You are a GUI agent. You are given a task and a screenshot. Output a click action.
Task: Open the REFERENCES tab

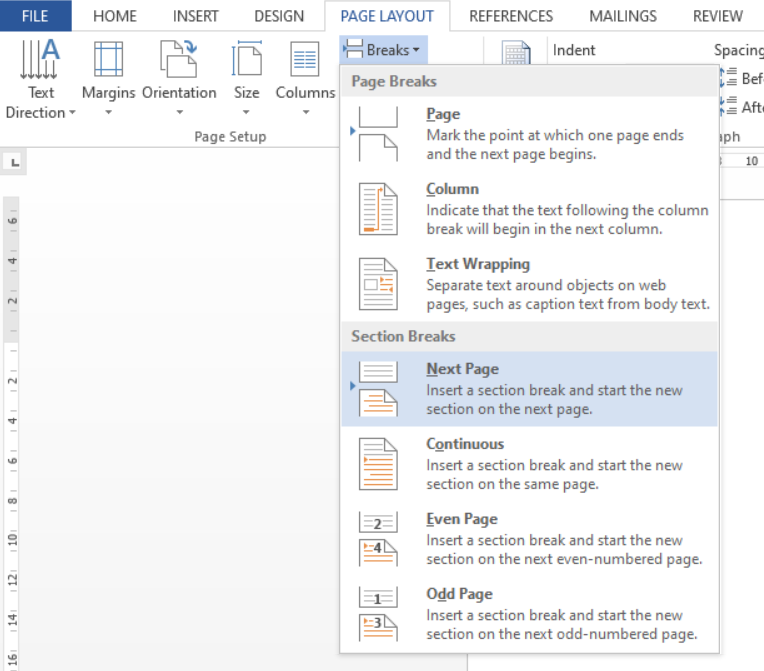coord(511,16)
